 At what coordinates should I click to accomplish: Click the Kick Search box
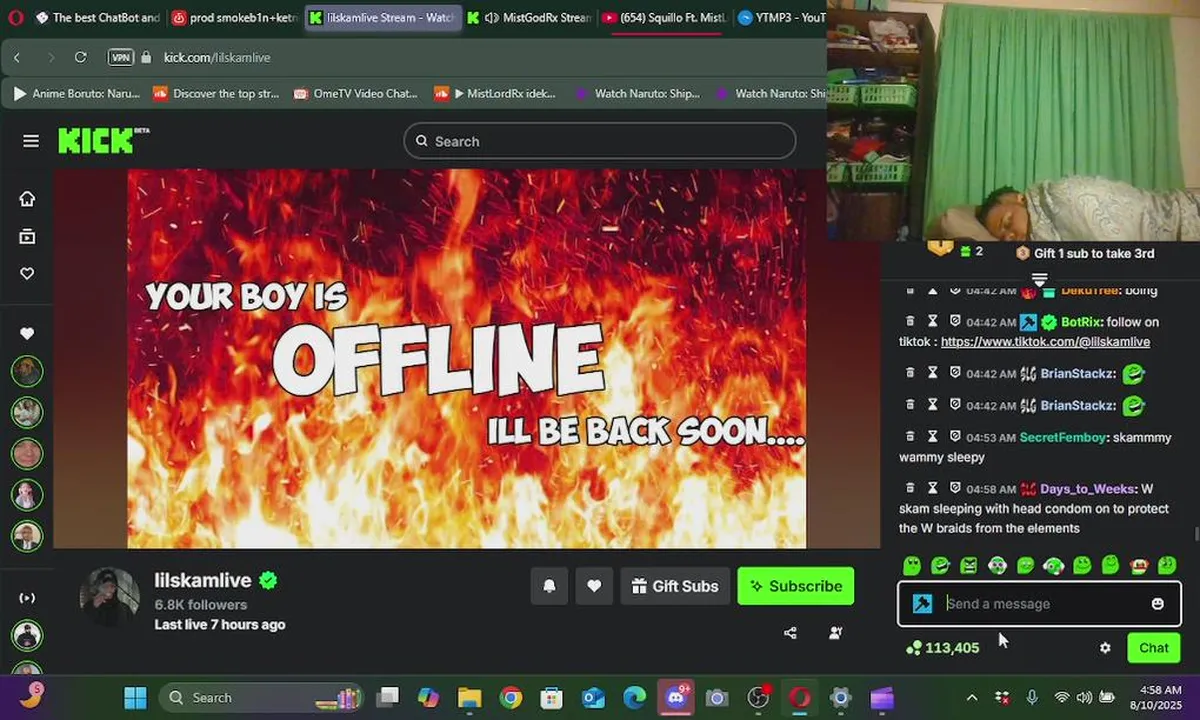pos(600,141)
